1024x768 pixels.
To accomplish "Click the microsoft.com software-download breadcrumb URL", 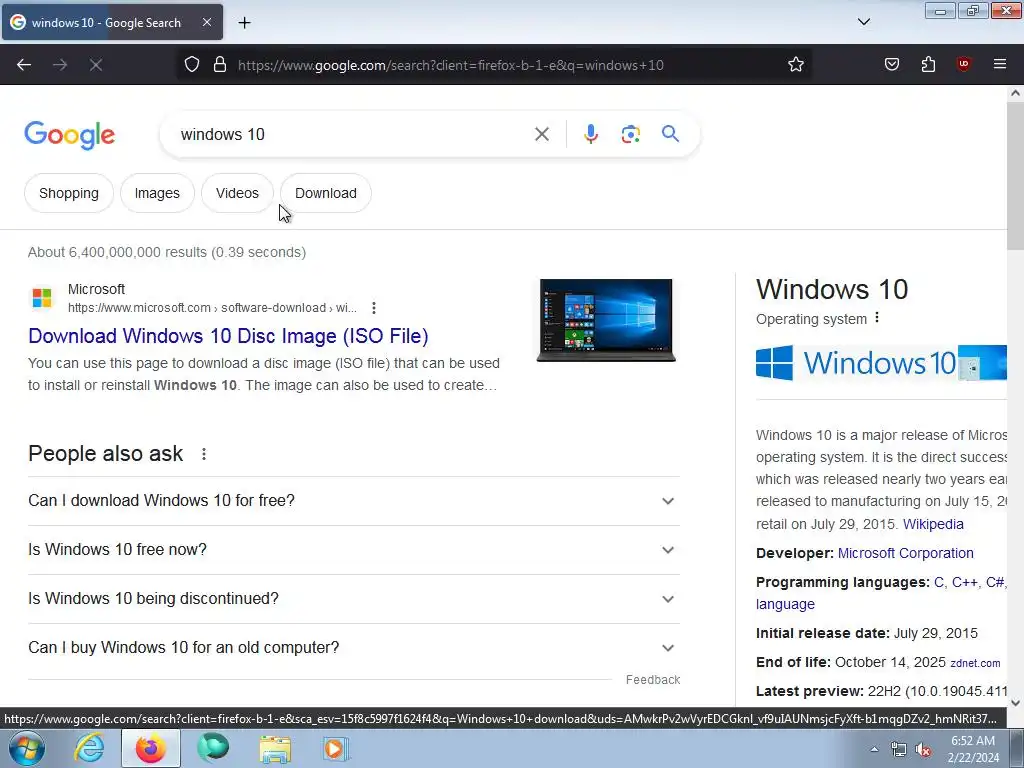I will (212, 308).
